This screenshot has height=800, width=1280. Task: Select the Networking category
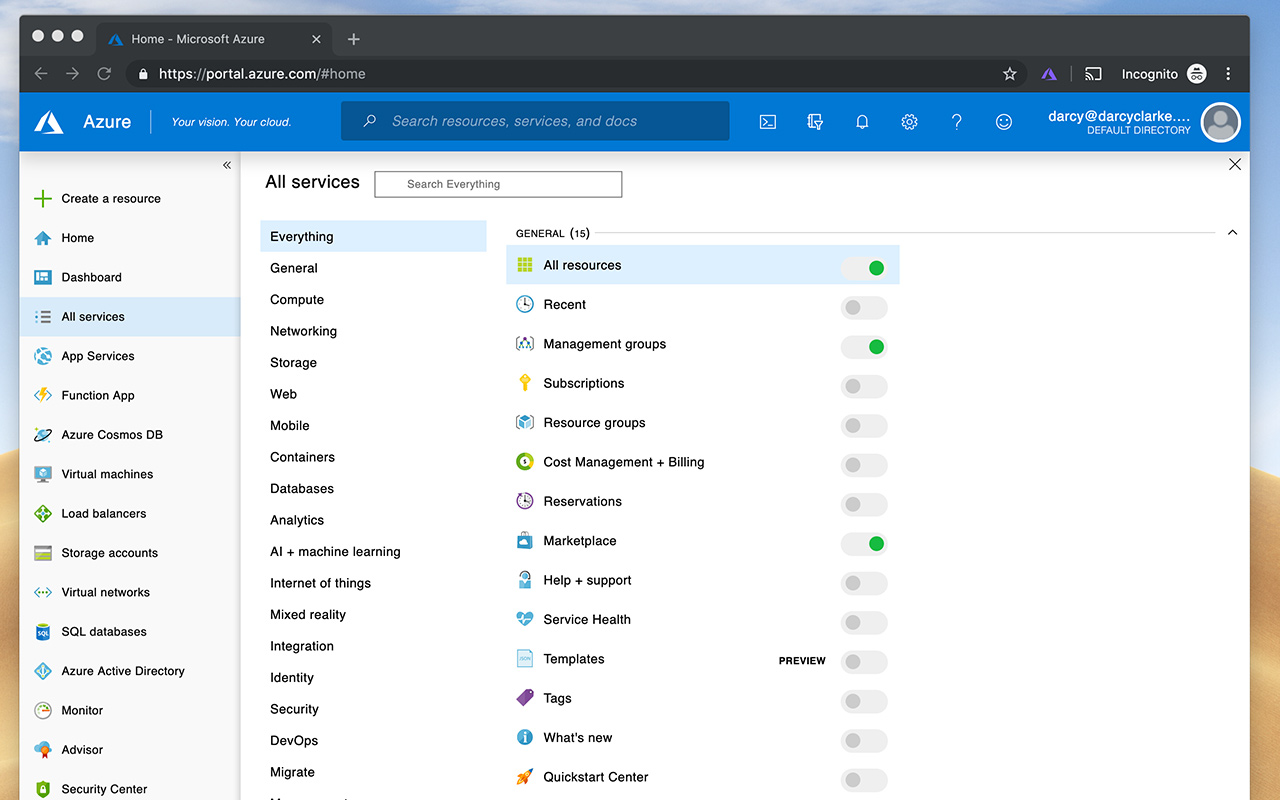tap(303, 331)
